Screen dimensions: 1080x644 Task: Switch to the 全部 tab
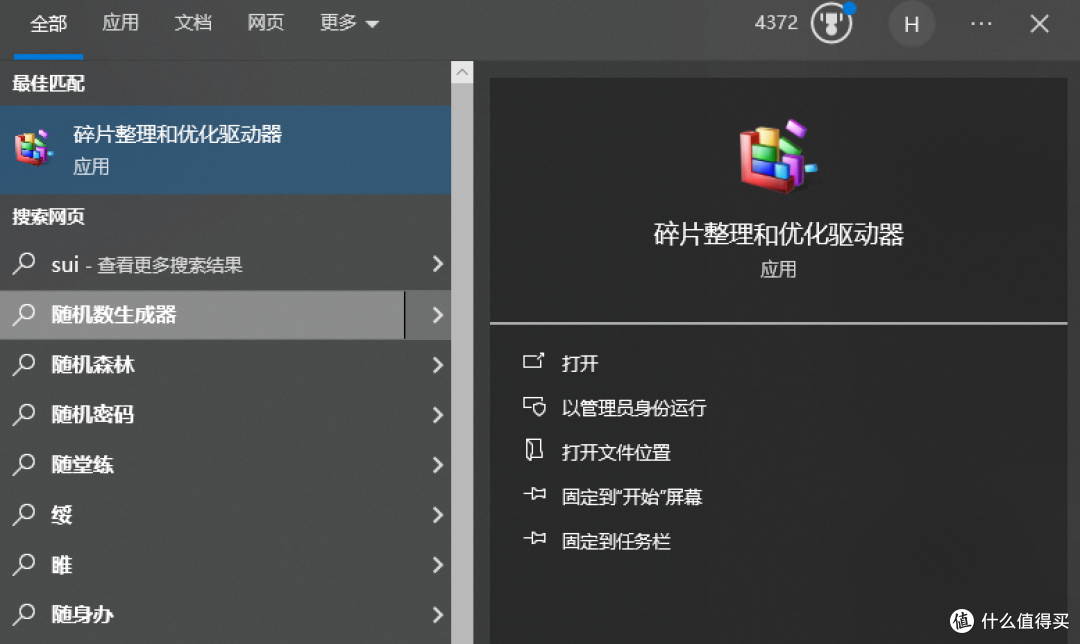point(48,24)
